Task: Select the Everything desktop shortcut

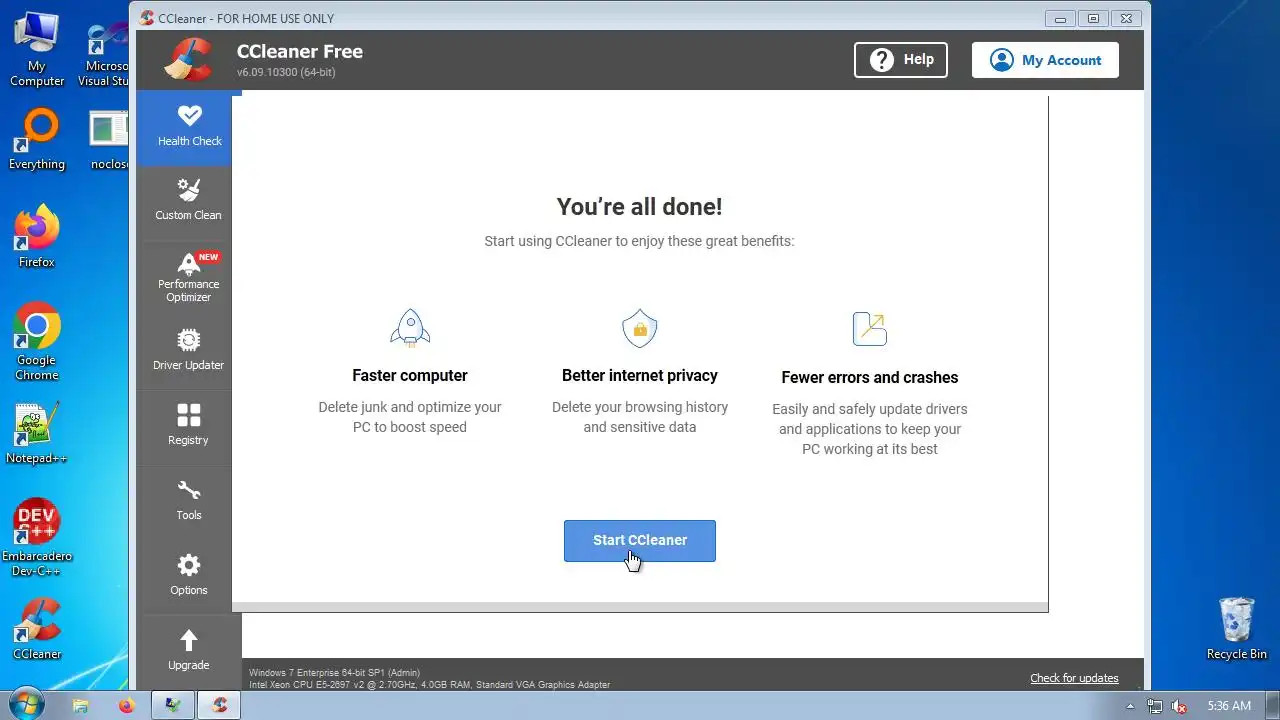Action: 37,140
